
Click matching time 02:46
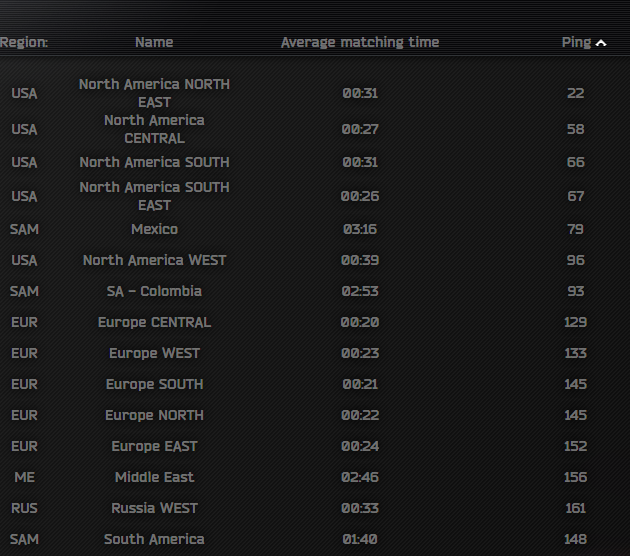coord(360,477)
